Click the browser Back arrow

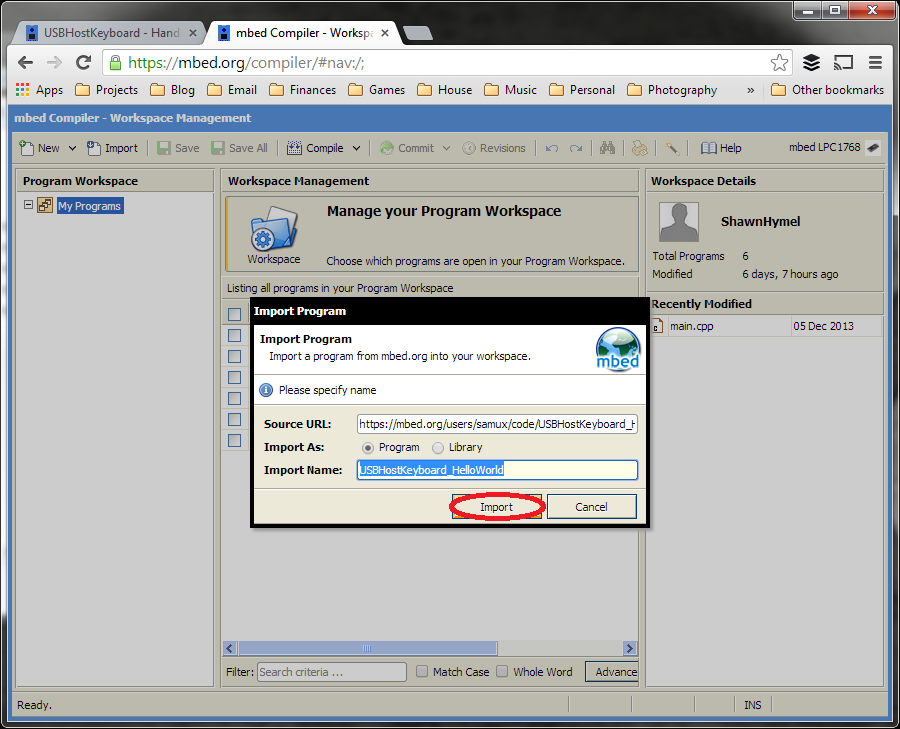point(25,63)
